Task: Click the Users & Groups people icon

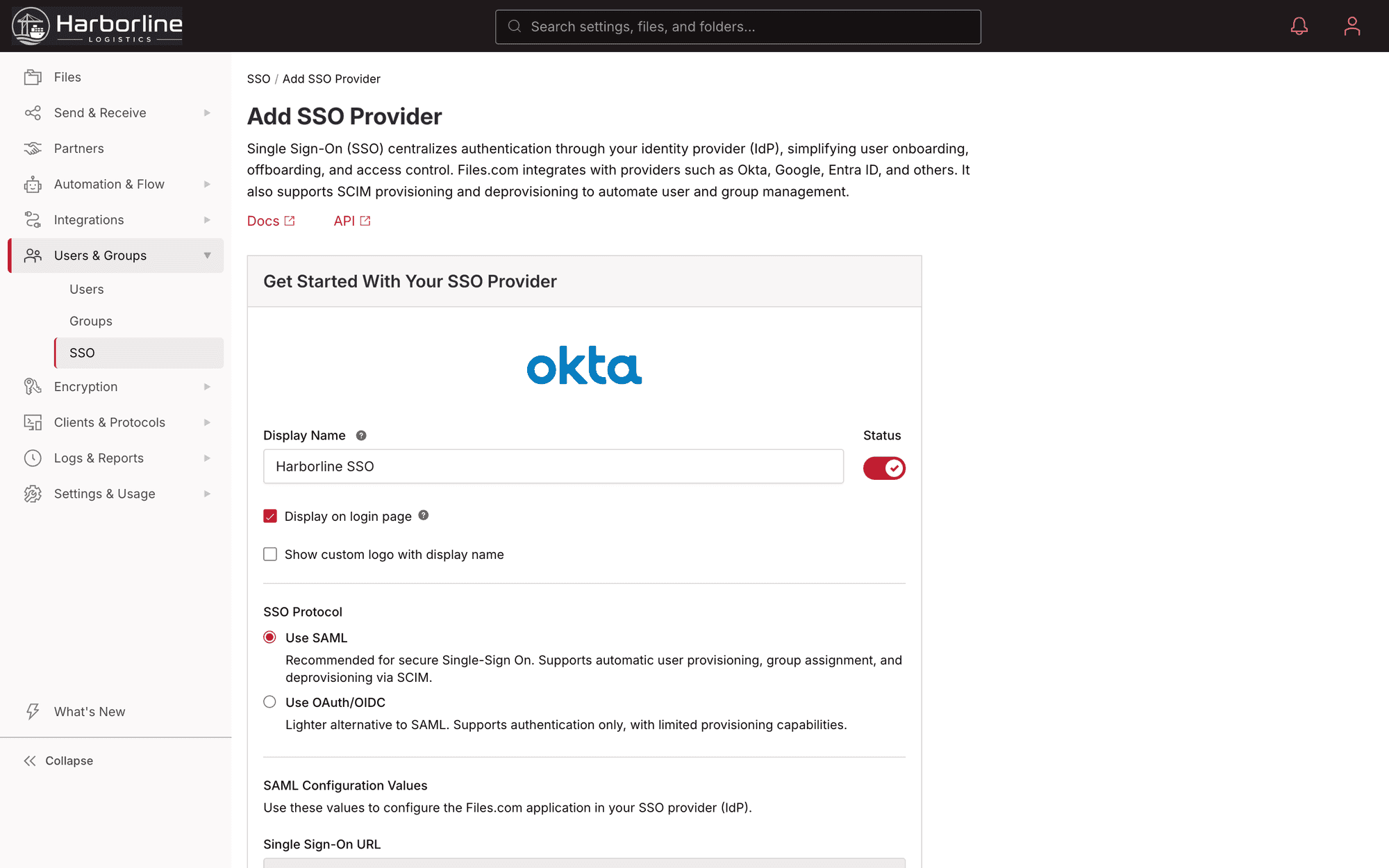Action: pyautogui.click(x=33, y=256)
